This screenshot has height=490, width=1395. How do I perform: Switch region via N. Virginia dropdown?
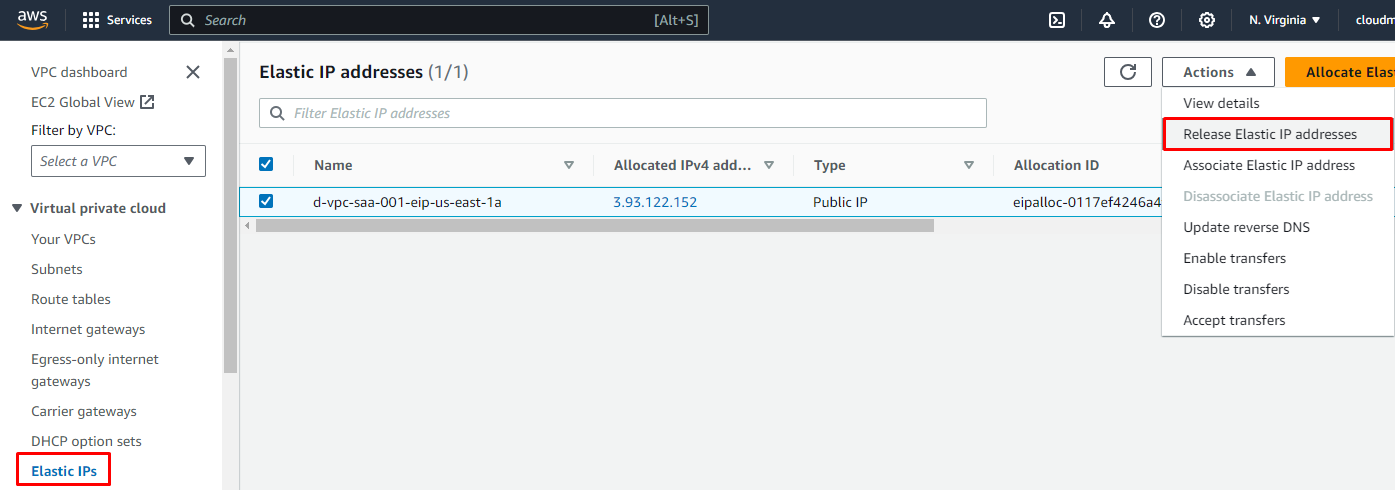click(1285, 20)
